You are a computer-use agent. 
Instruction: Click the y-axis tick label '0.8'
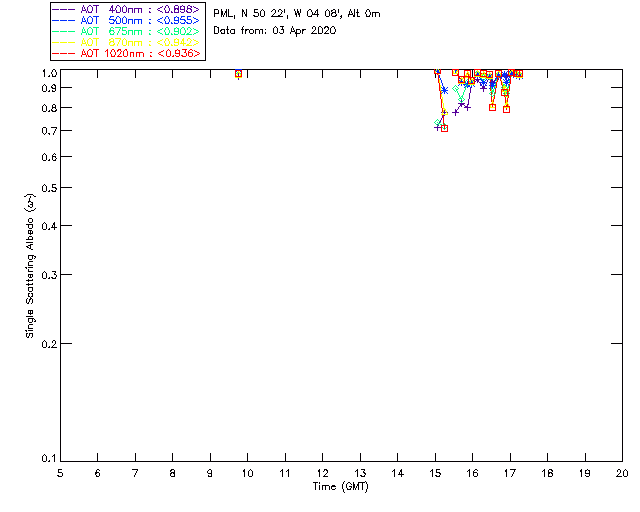(49, 108)
